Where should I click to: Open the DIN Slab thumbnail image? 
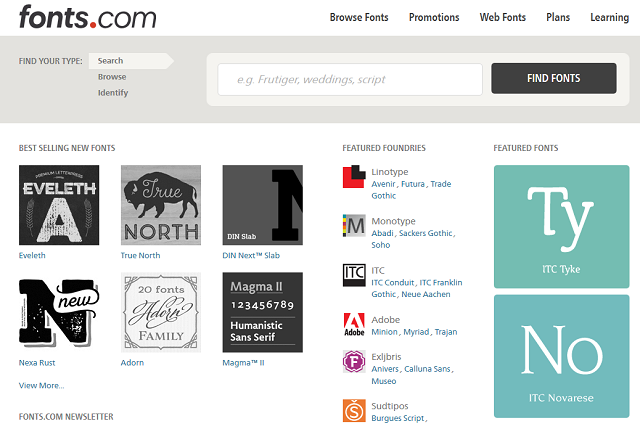coord(262,205)
